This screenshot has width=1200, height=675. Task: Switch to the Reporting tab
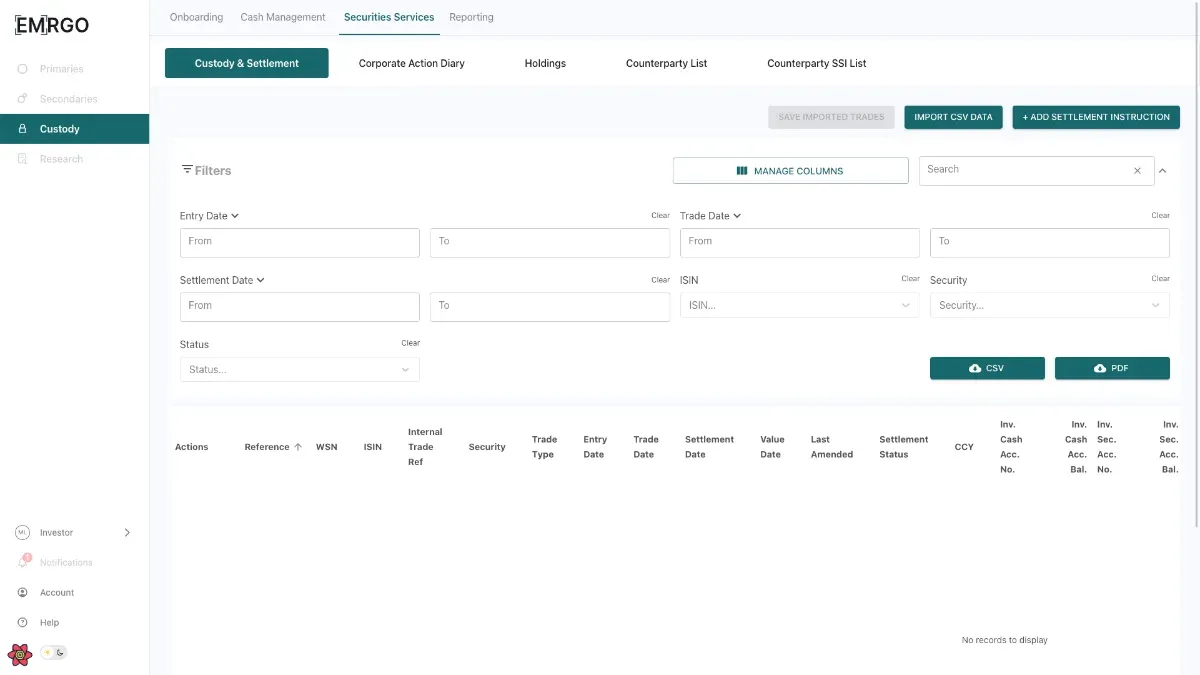click(x=471, y=17)
